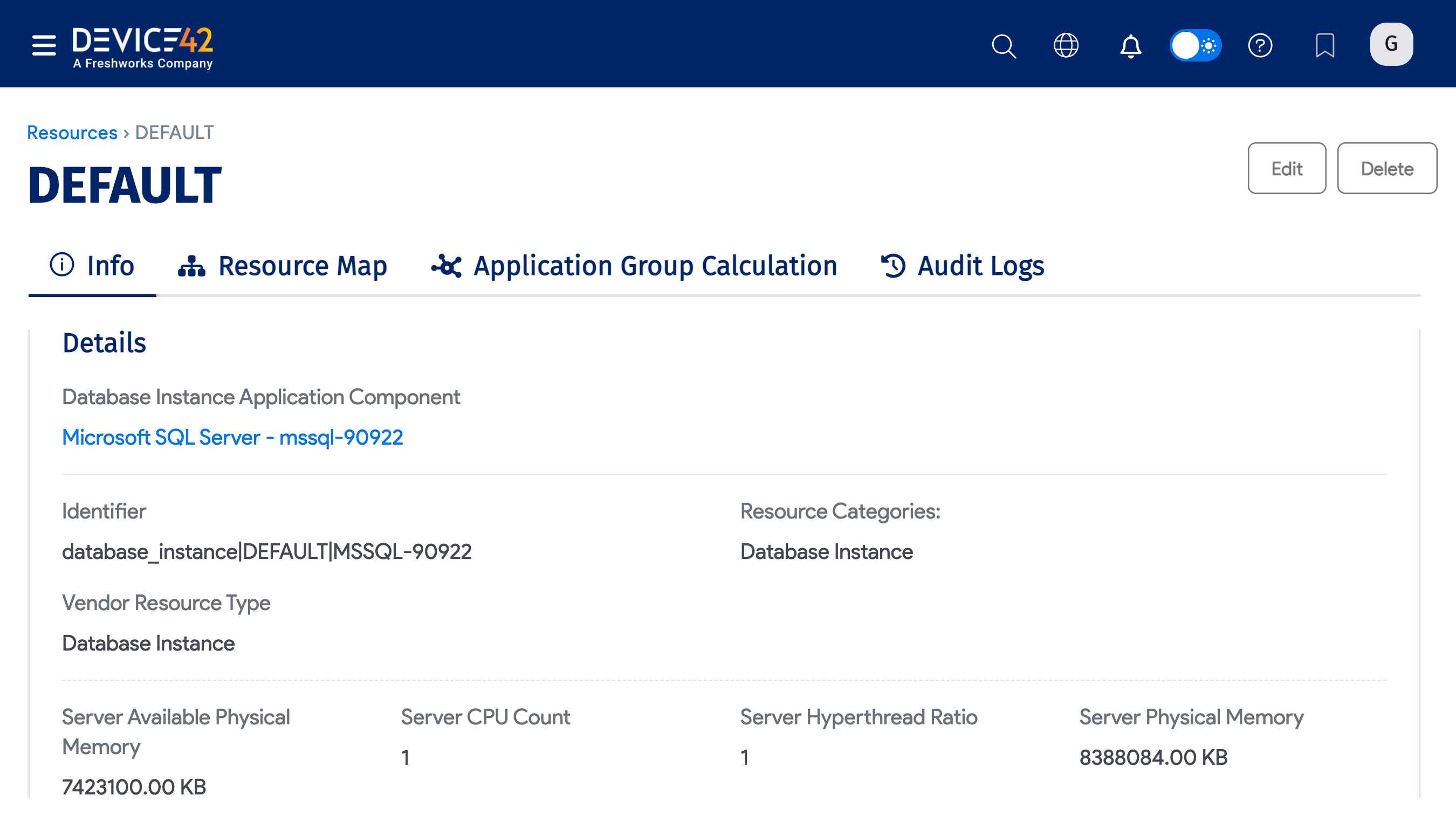This screenshot has height=816, width=1456.
Task: Open Application Group Calculation tab
Action: (635, 266)
